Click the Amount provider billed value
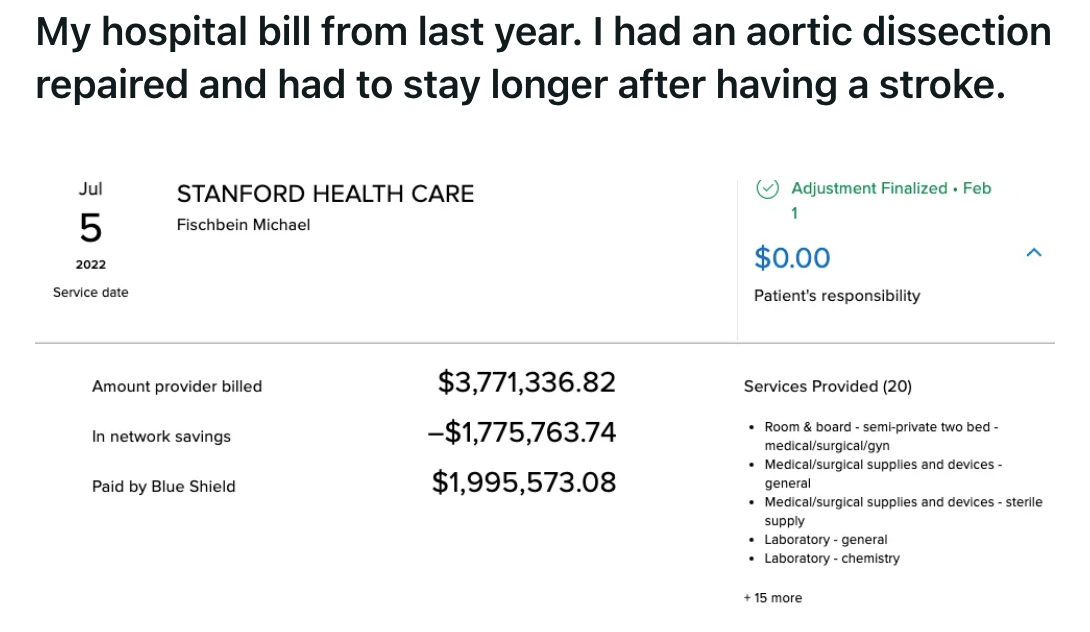1090x632 pixels. click(526, 382)
